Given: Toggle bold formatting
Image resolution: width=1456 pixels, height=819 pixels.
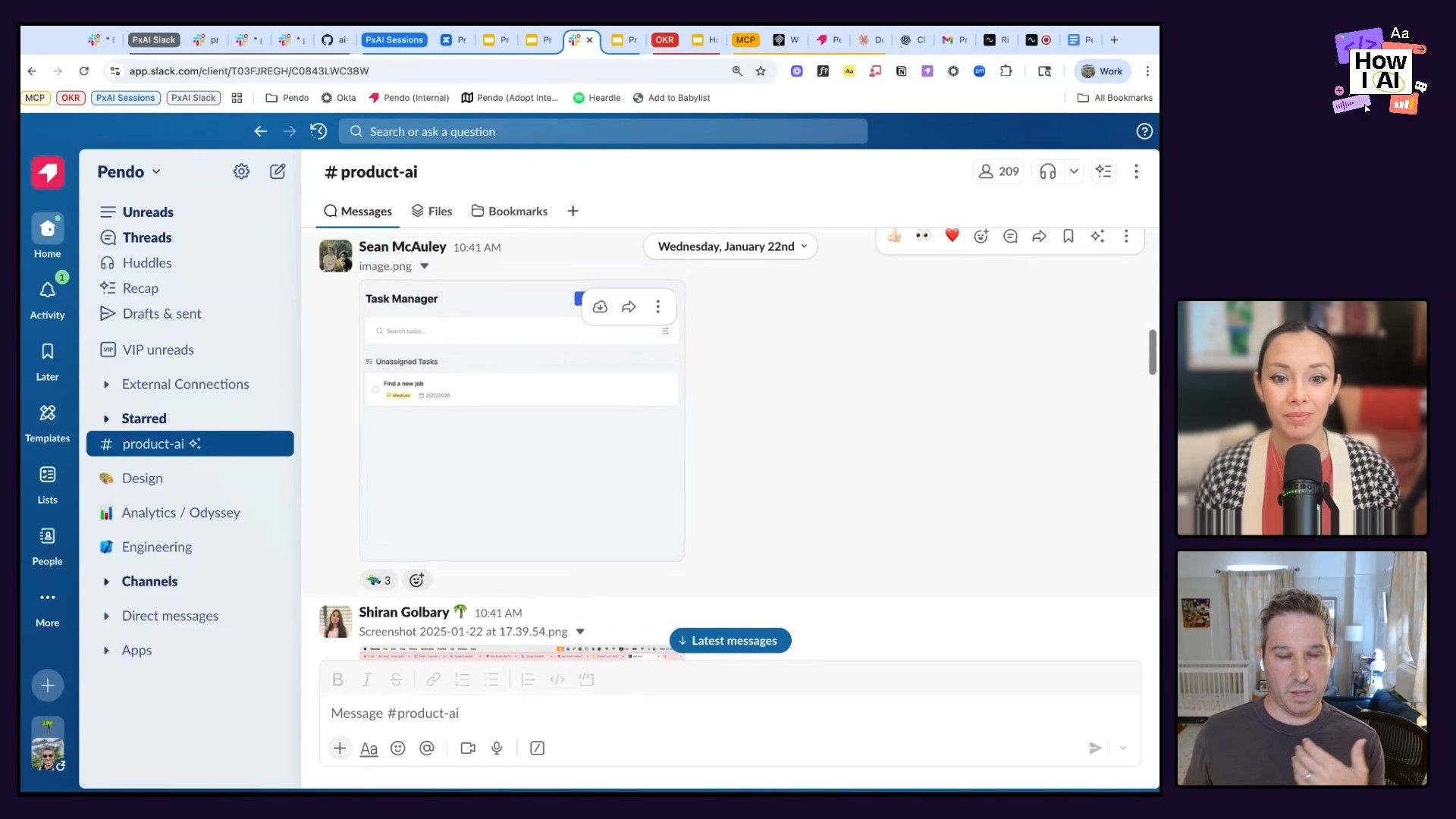Looking at the screenshot, I should coord(337,679).
